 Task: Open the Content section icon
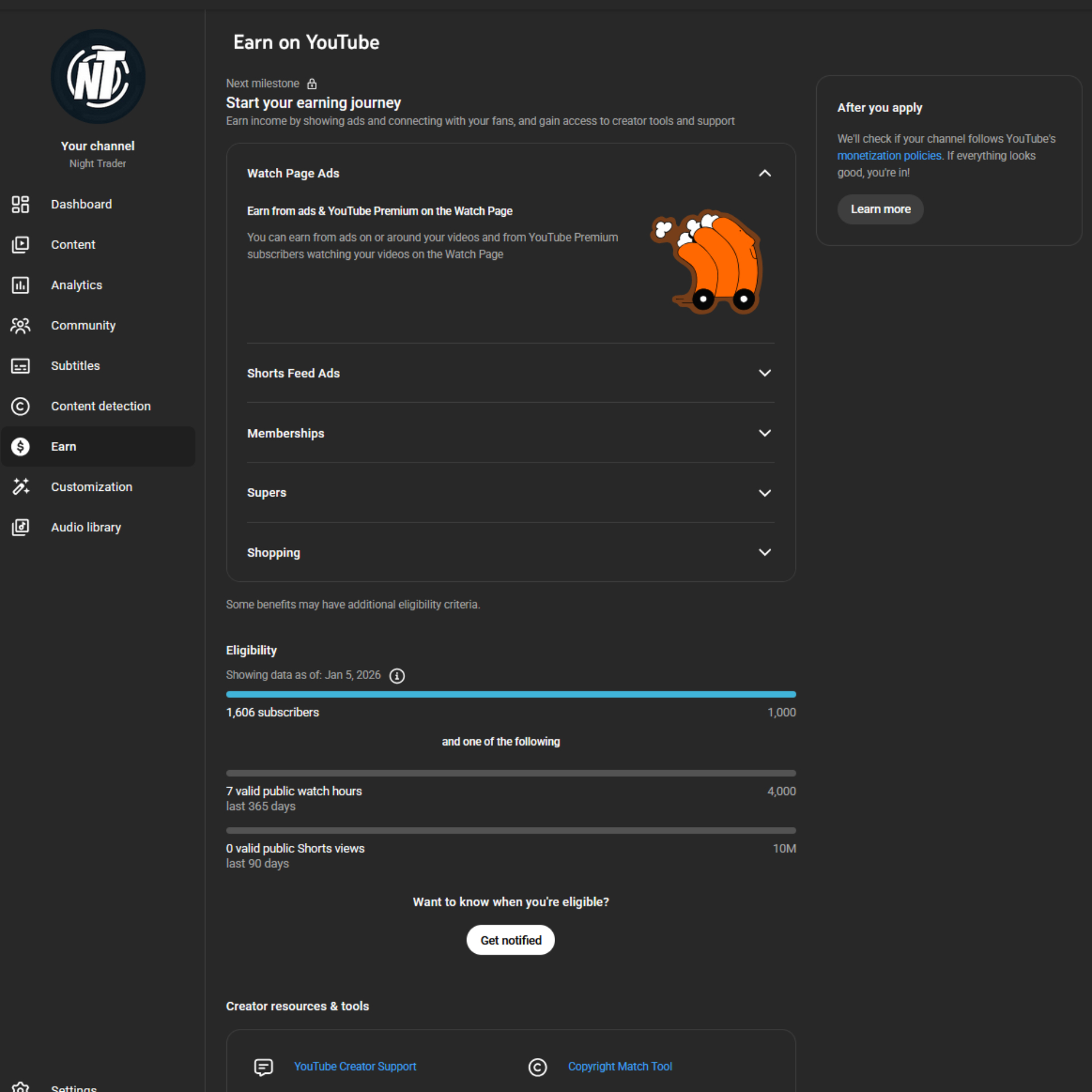click(x=20, y=245)
